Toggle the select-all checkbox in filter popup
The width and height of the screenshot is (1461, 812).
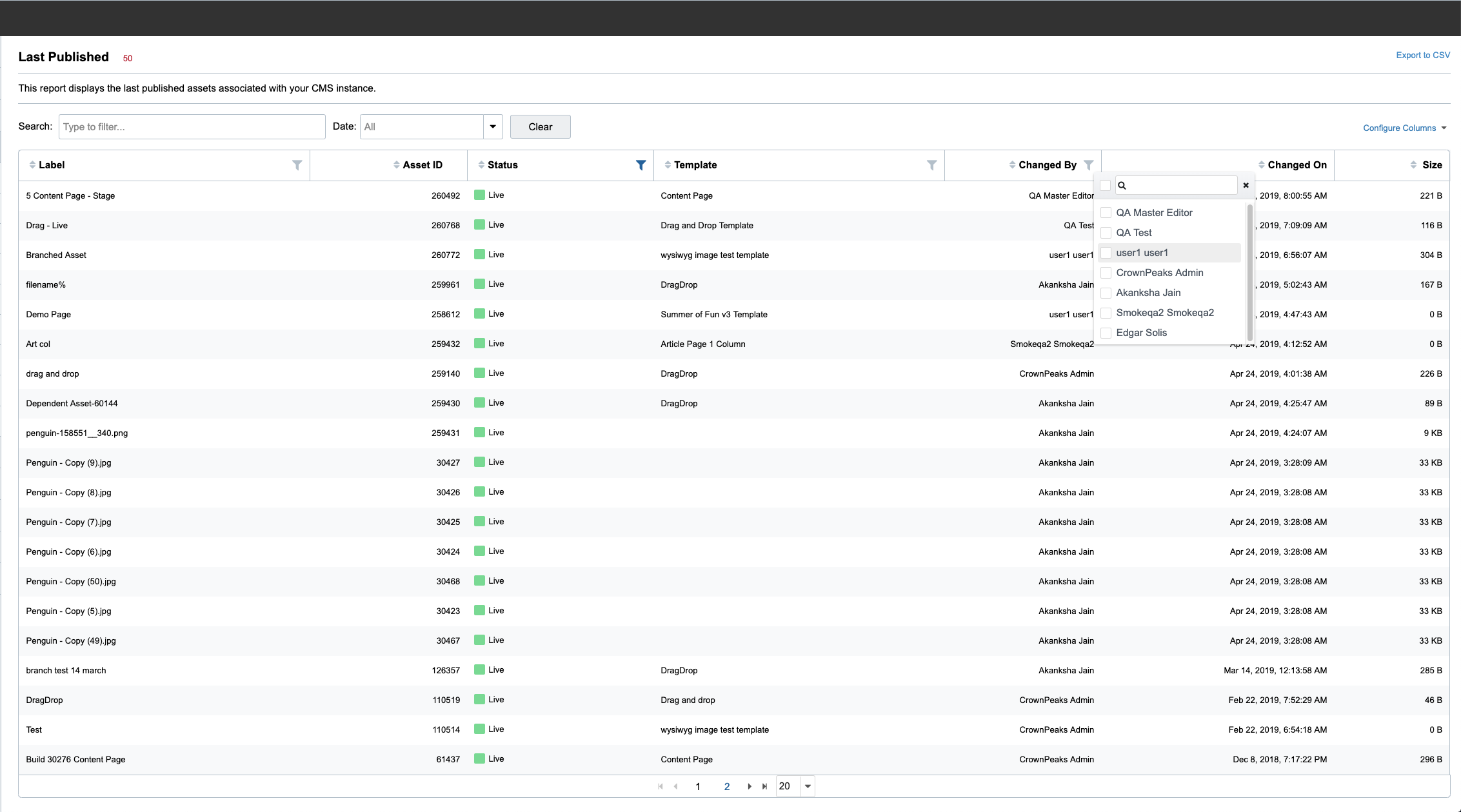pos(1105,186)
